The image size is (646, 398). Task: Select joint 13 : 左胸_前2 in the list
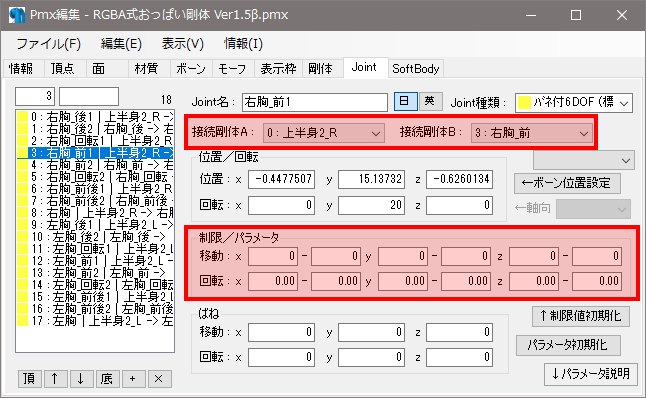[95, 273]
